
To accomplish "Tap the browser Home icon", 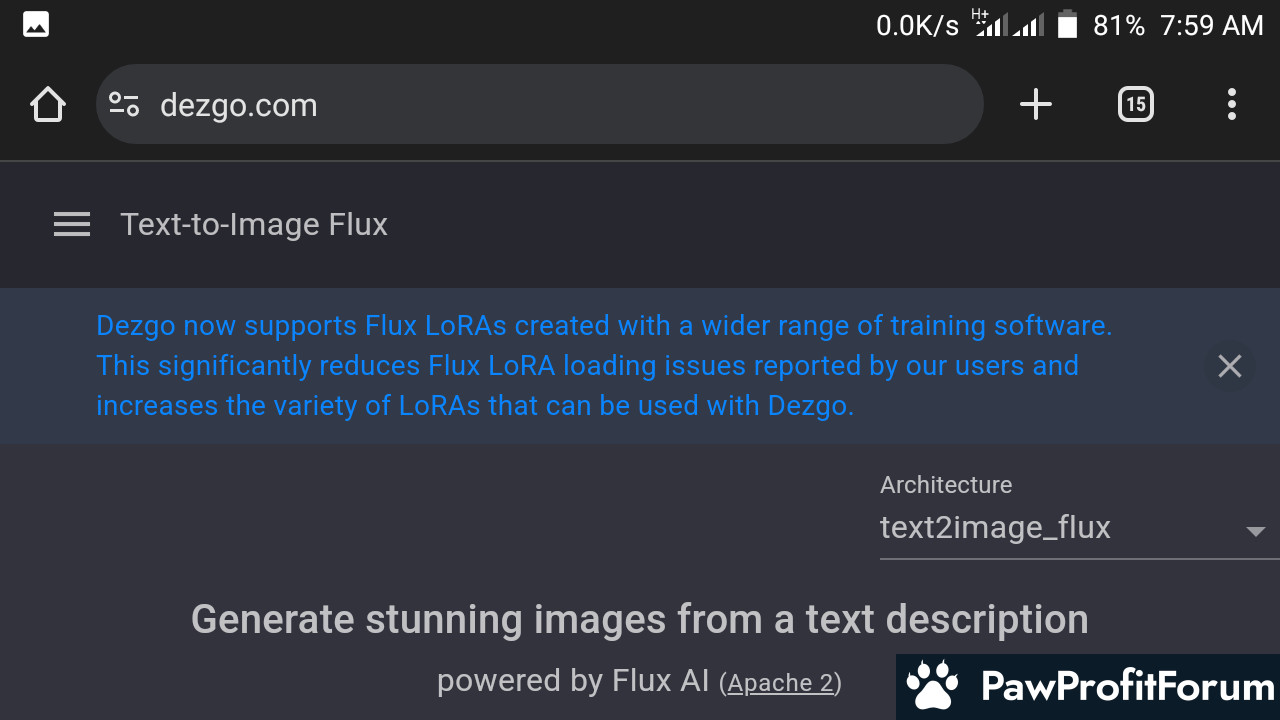I will [x=48, y=104].
